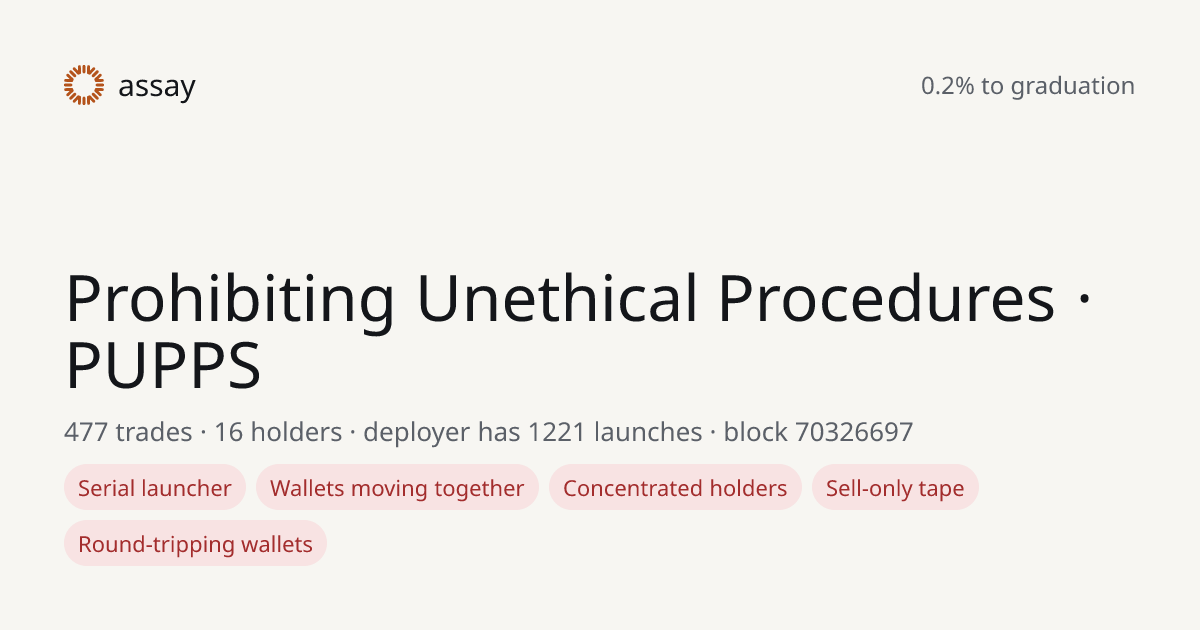Choose the Round-tripping wallets tag
The width and height of the screenshot is (1200, 630).
[195, 544]
